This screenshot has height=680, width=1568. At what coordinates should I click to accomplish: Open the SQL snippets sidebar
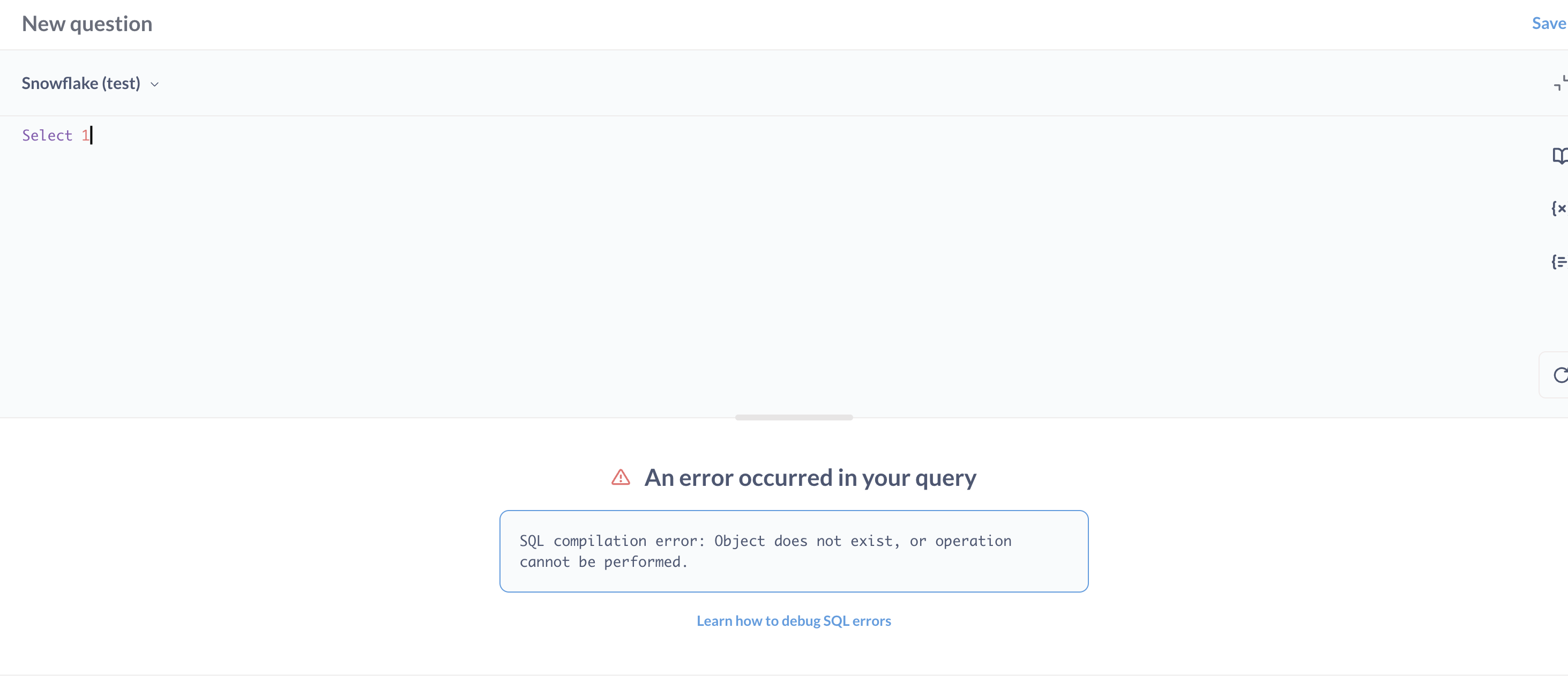[x=1560, y=262]
